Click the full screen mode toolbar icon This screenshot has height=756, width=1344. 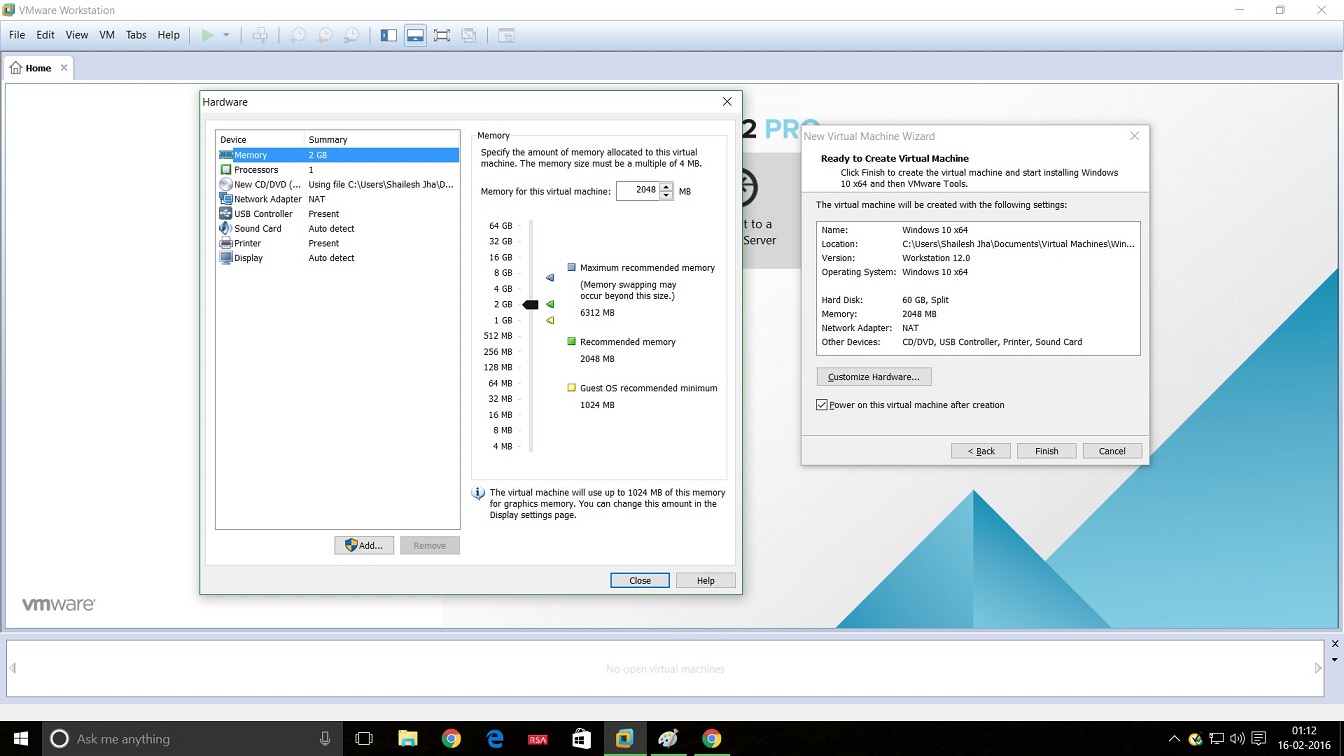click(442, 35)
